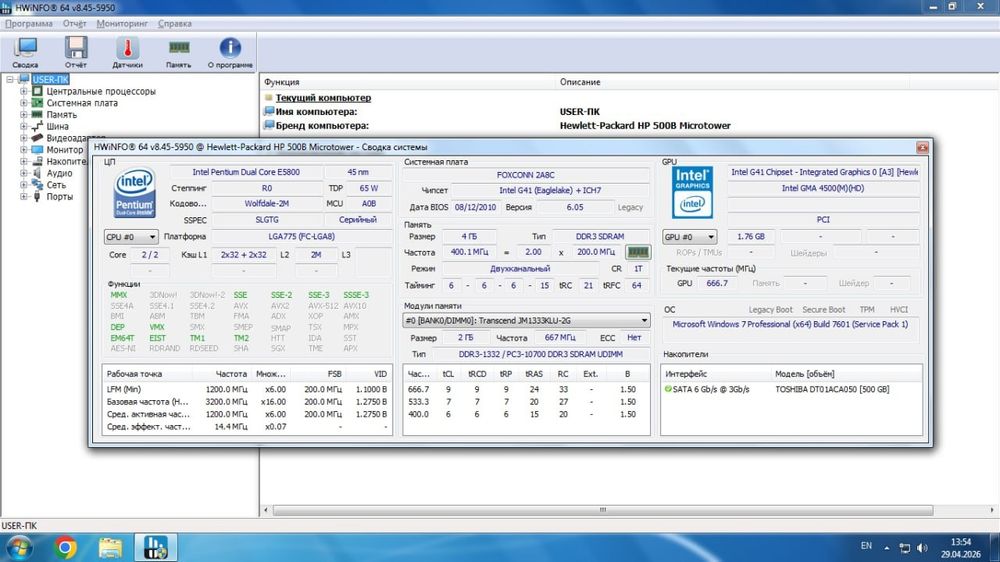Image resolution: width=1000 pixels, height=562 pixels.
Task: Collapse the USER-ПК tree root
Action: [x=10, y=80]
